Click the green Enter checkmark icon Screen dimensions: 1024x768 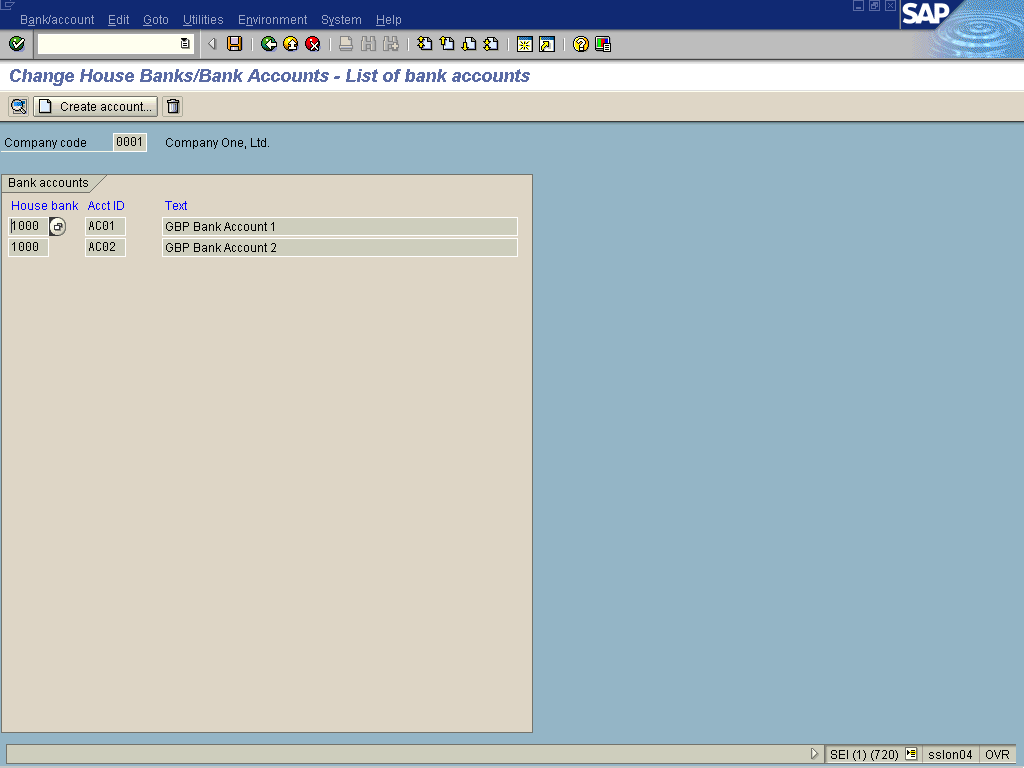click(x=17, y=44)
